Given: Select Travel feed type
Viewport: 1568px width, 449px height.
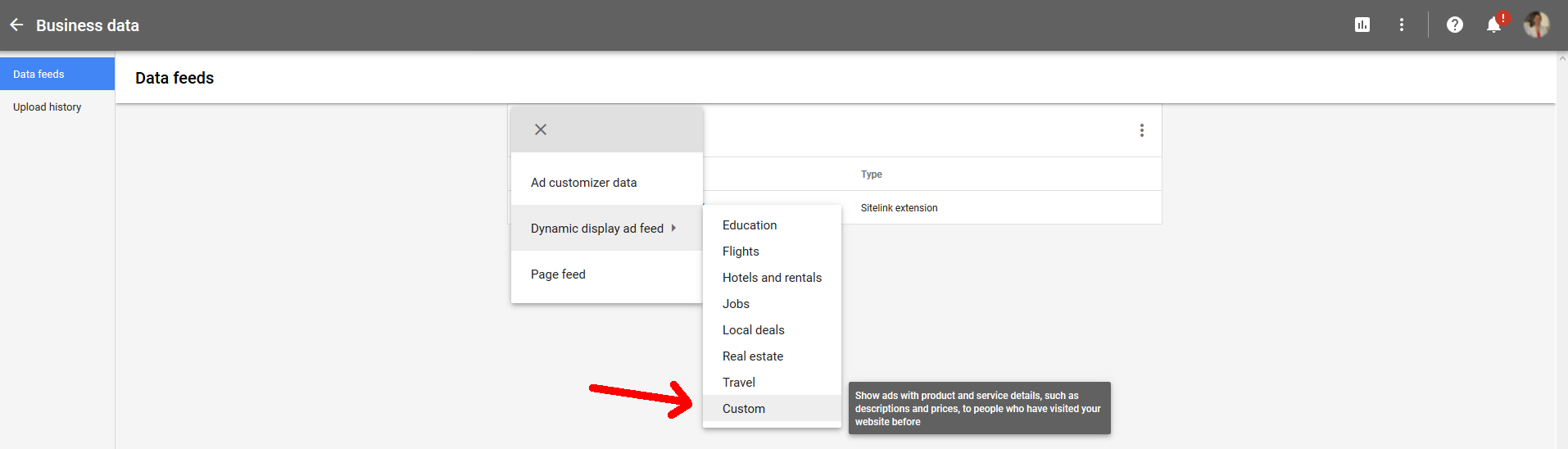Looking at the screenshot, I should click(x=772, y=382).
